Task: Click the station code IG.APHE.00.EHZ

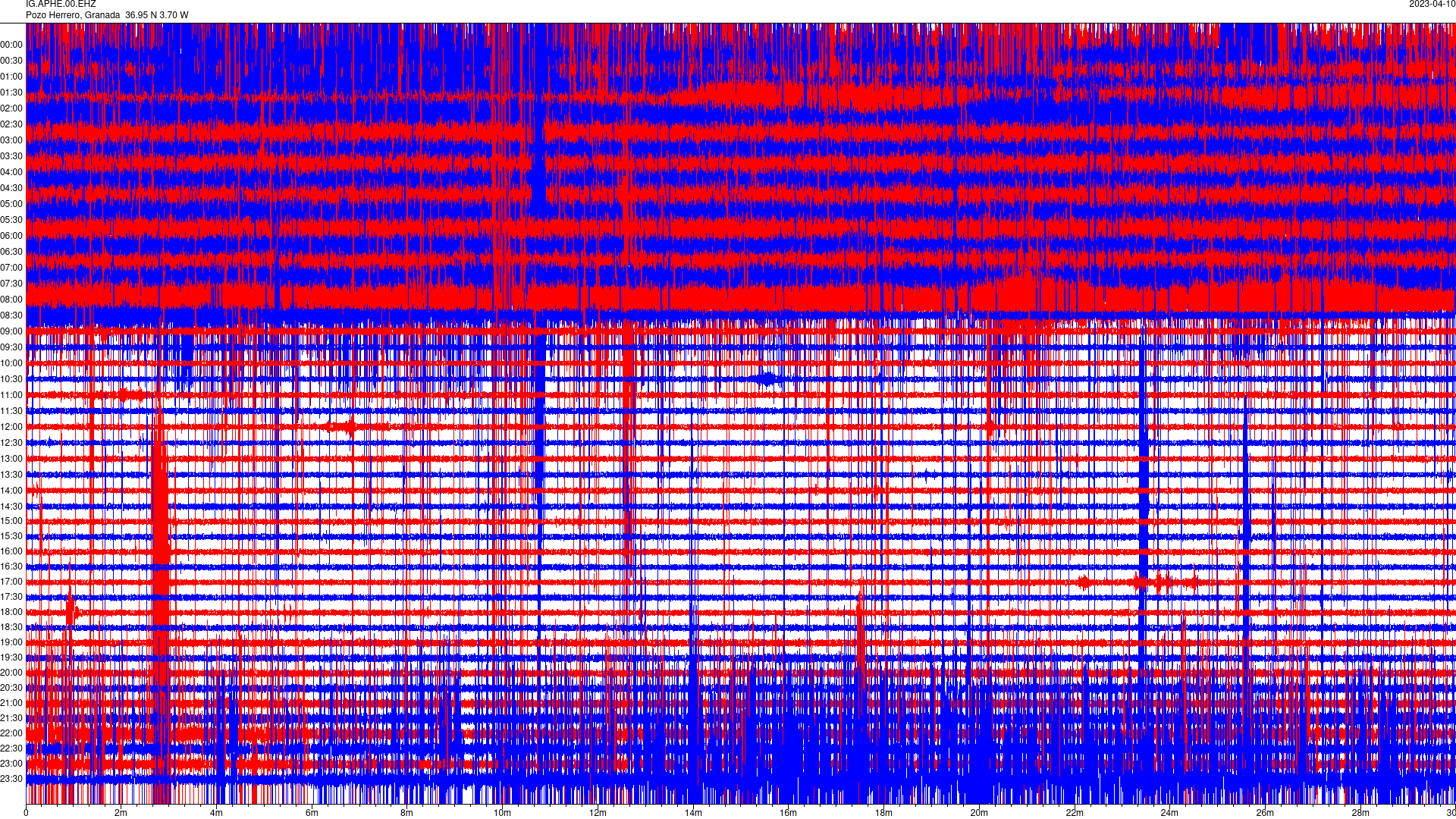Action: 61,4
